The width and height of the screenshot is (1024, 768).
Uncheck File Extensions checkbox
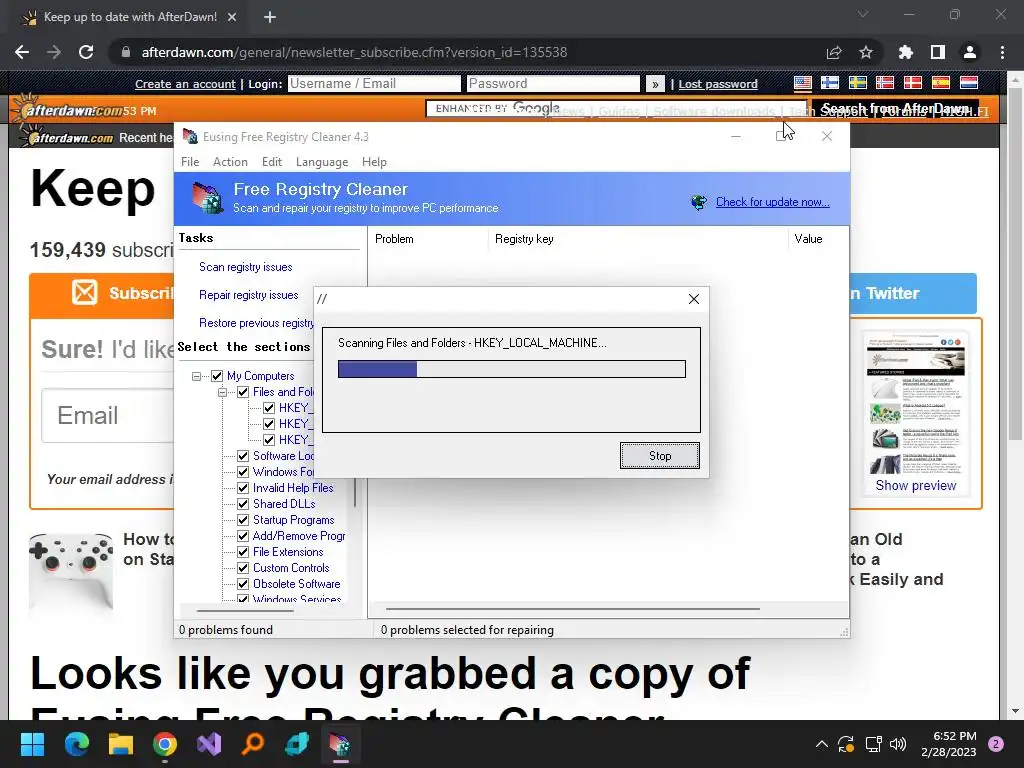243,552
